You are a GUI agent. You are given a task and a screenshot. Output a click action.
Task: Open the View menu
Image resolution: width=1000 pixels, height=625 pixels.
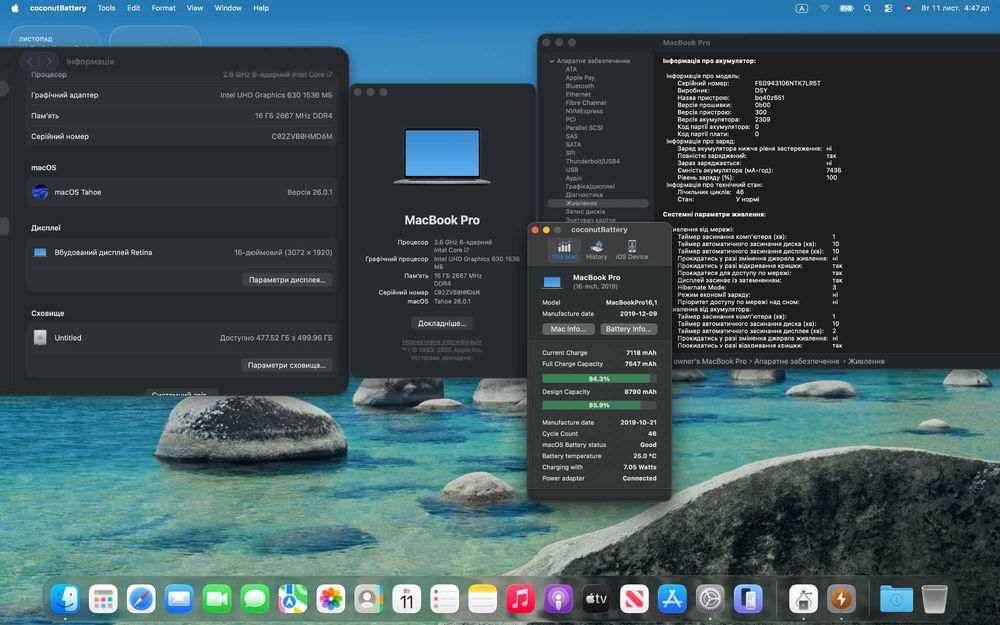(195, 8)
